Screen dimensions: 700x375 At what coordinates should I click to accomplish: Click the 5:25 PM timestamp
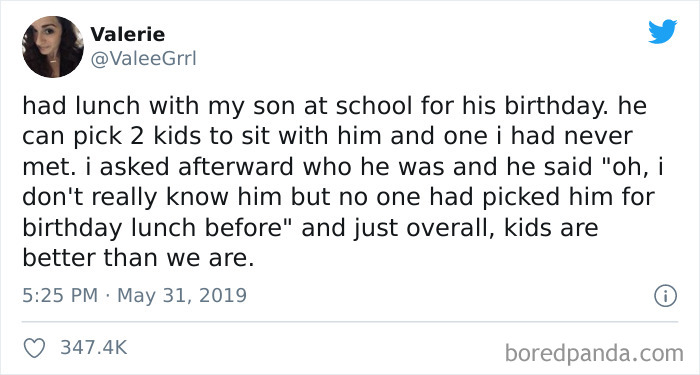[x=60, y=296]
